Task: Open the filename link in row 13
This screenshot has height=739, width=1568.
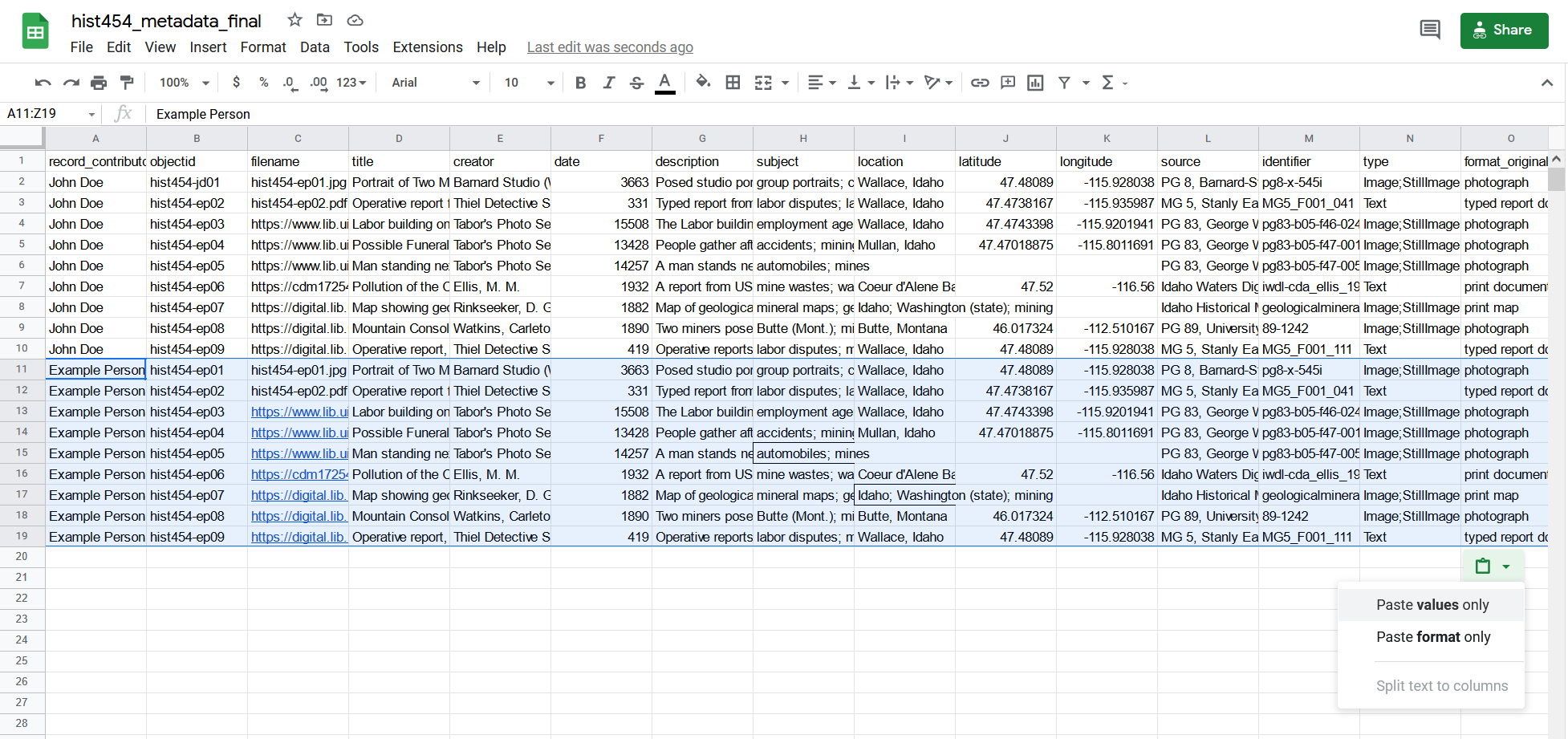Action: [299, 412]
